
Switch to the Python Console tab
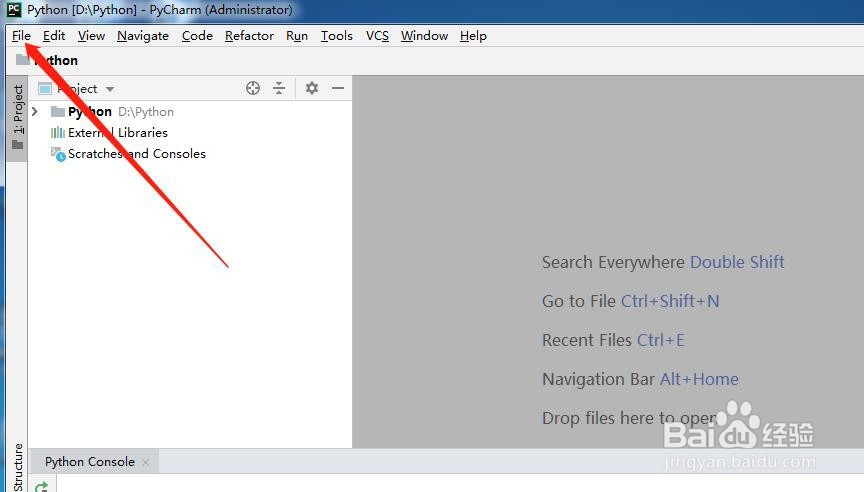(90, 462)
